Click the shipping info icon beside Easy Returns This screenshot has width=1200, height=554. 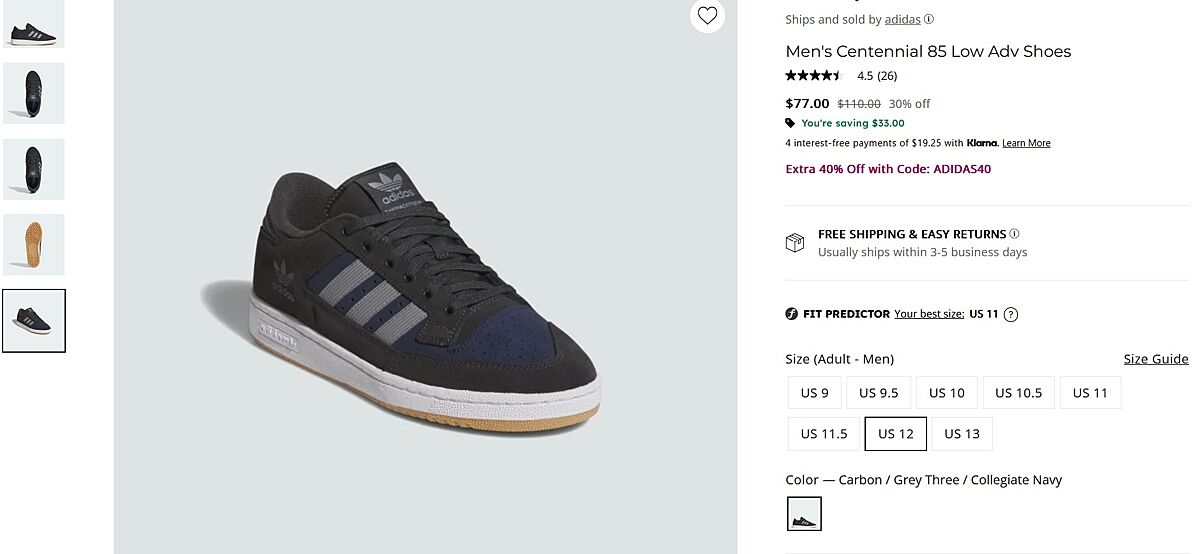tap(1014, 234)
